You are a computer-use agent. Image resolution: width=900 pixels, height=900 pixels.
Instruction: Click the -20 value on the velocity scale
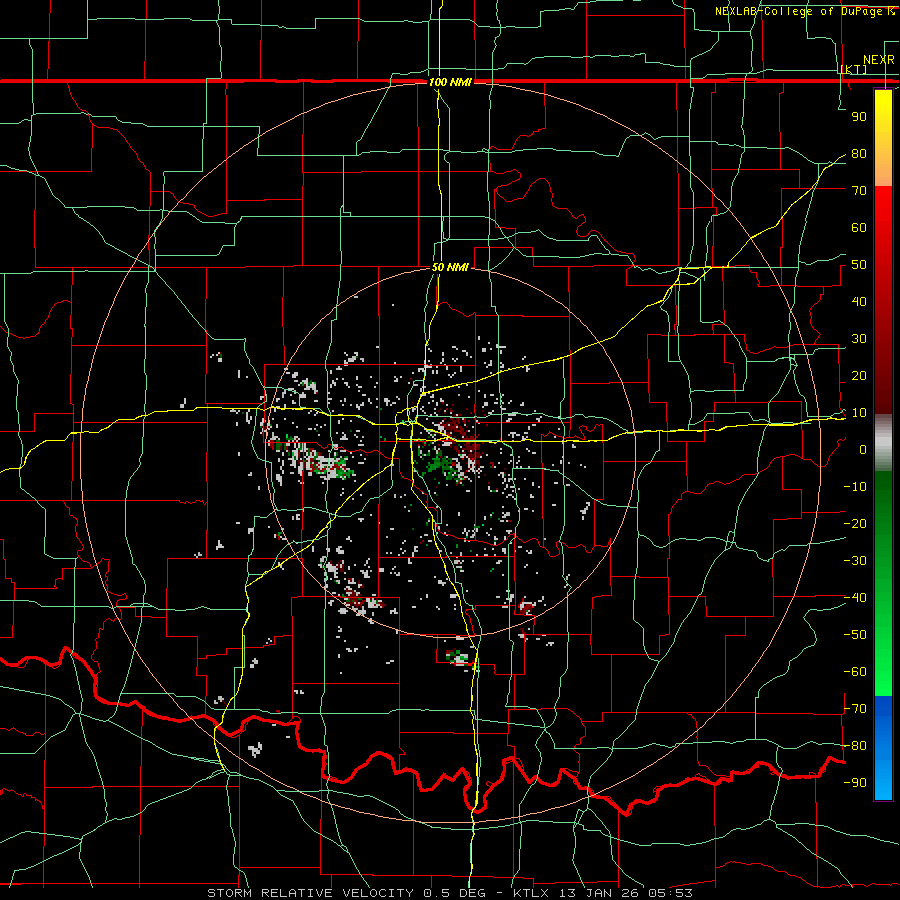pyautogui.click(x=855, y=524)
